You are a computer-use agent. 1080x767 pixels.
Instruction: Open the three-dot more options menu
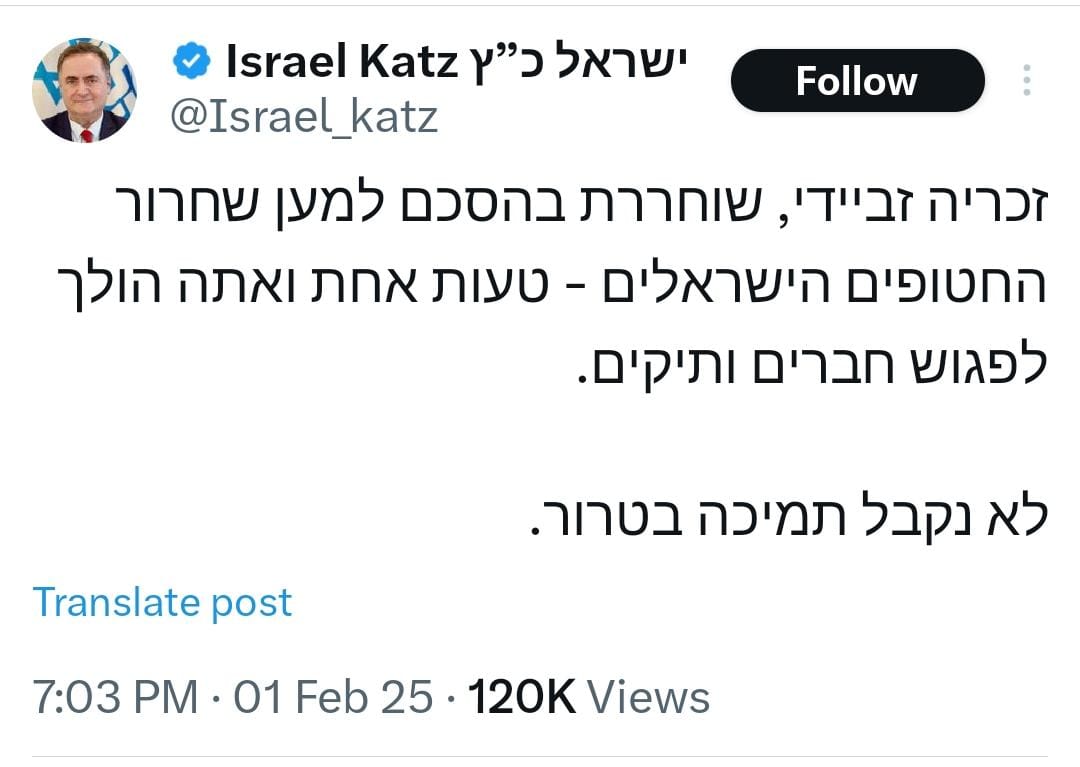[x=1026, y=81]
